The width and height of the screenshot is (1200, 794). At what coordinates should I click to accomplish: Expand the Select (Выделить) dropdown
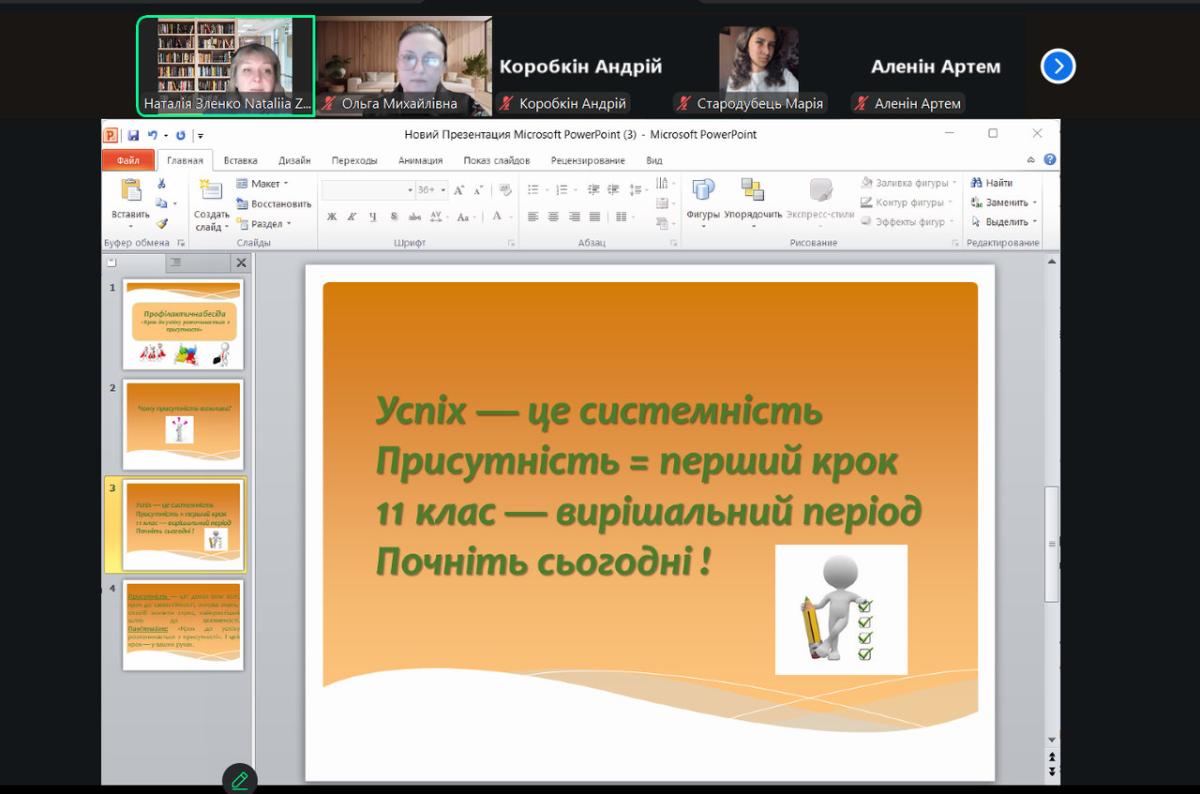click(1005, 222)
